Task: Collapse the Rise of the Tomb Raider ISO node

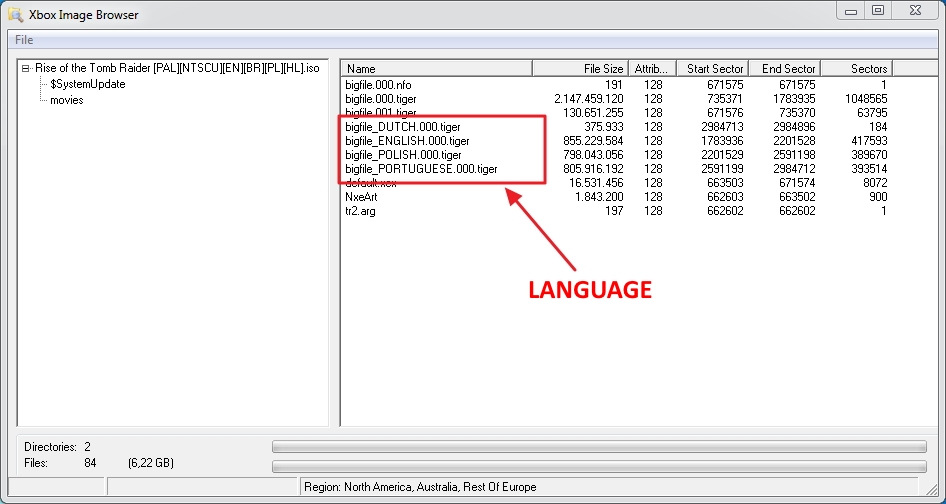Action: coord(25,69)
